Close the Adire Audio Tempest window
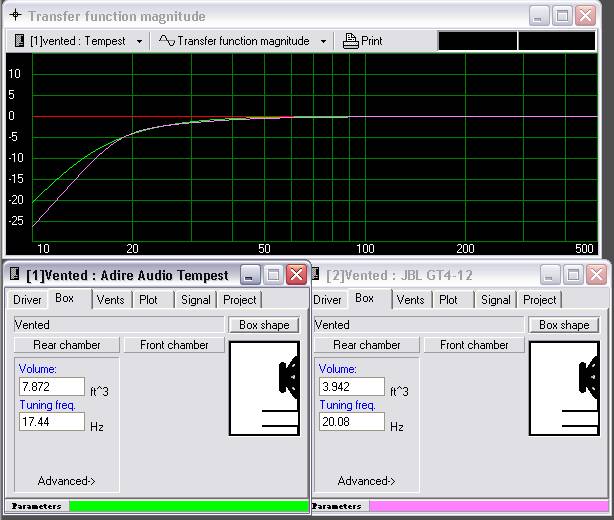Image resolution: width=614 pixels, height=520 pixels. click(x=296, y=274)
